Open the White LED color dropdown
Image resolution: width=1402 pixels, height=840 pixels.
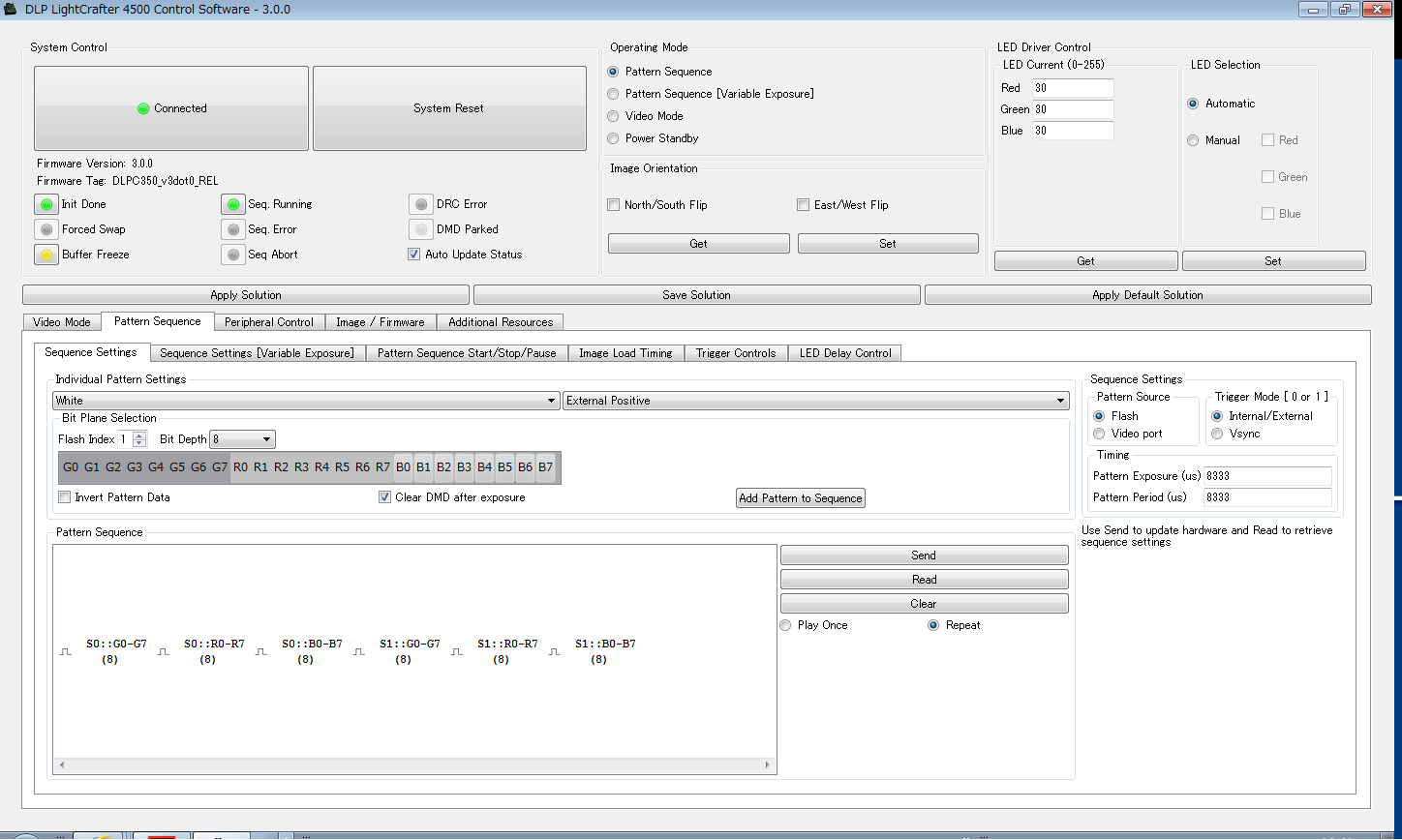[306, 401]
